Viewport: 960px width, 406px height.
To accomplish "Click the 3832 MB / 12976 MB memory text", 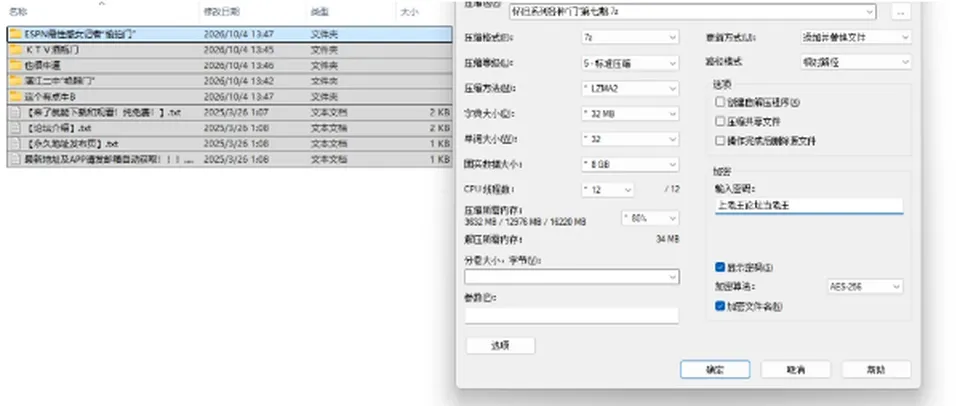I will tap(525, 222).
